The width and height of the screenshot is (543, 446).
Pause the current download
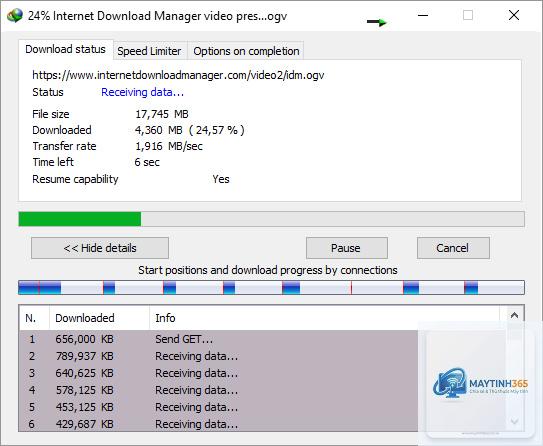coord(346,248)
